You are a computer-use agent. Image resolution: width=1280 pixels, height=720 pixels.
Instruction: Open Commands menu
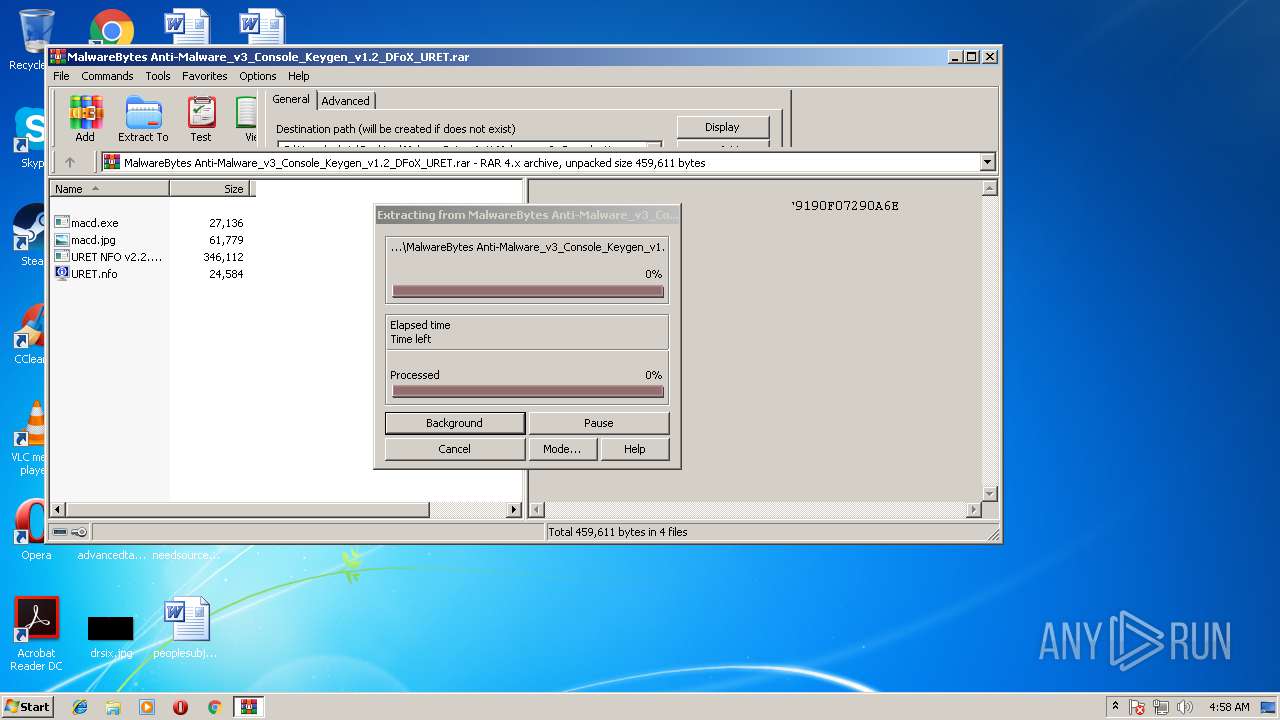click(107, 76)
